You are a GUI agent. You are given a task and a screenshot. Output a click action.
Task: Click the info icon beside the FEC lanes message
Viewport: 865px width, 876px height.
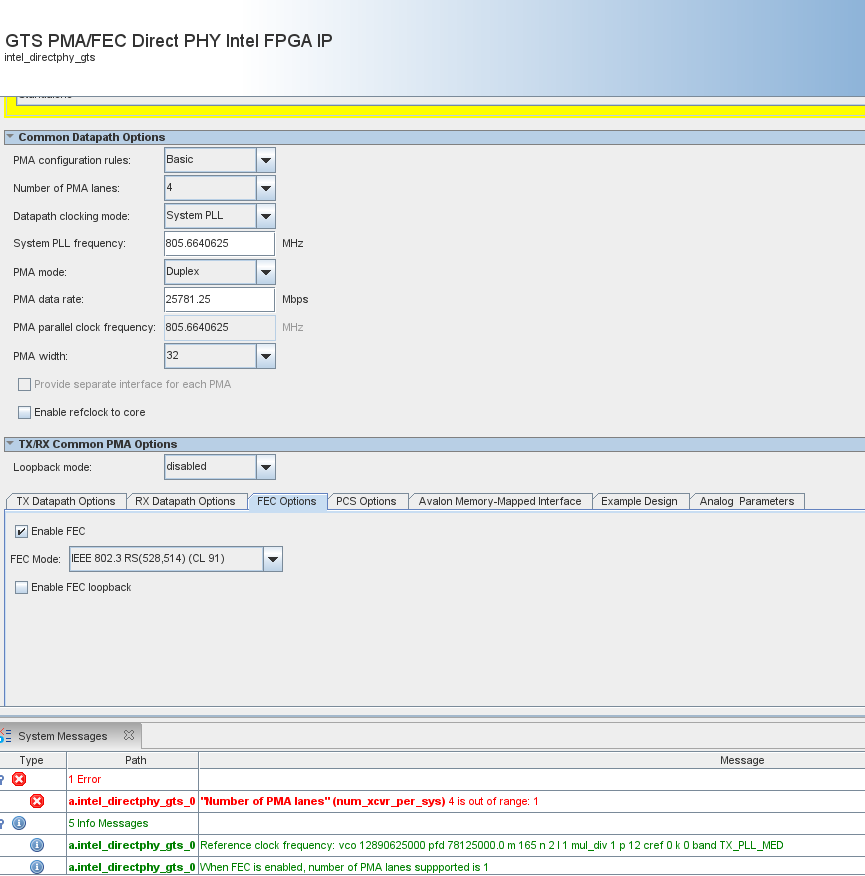[37, 867]
